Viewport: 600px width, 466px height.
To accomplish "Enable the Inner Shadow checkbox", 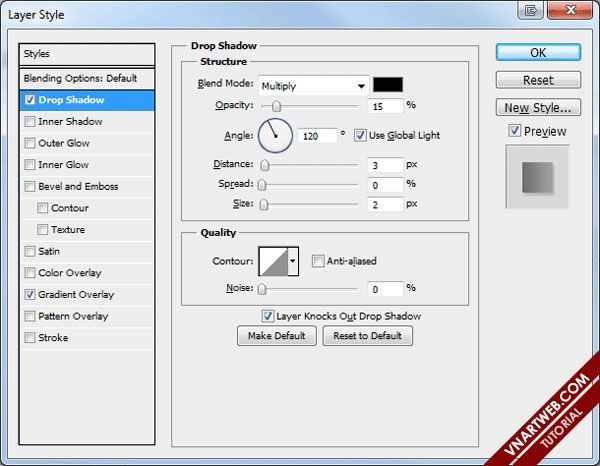I will (x=31, y=122).
